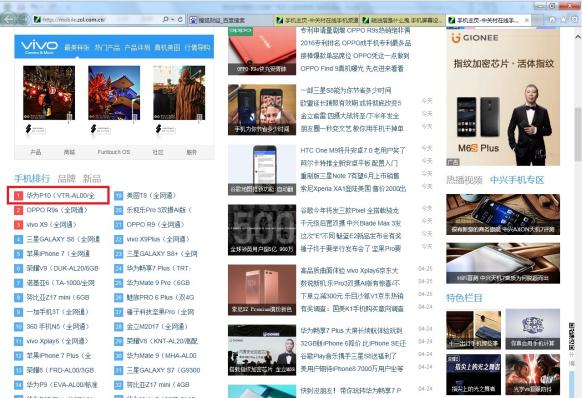Close the active 手机主页 tab
582x398 pixels.
click(526, 20)
